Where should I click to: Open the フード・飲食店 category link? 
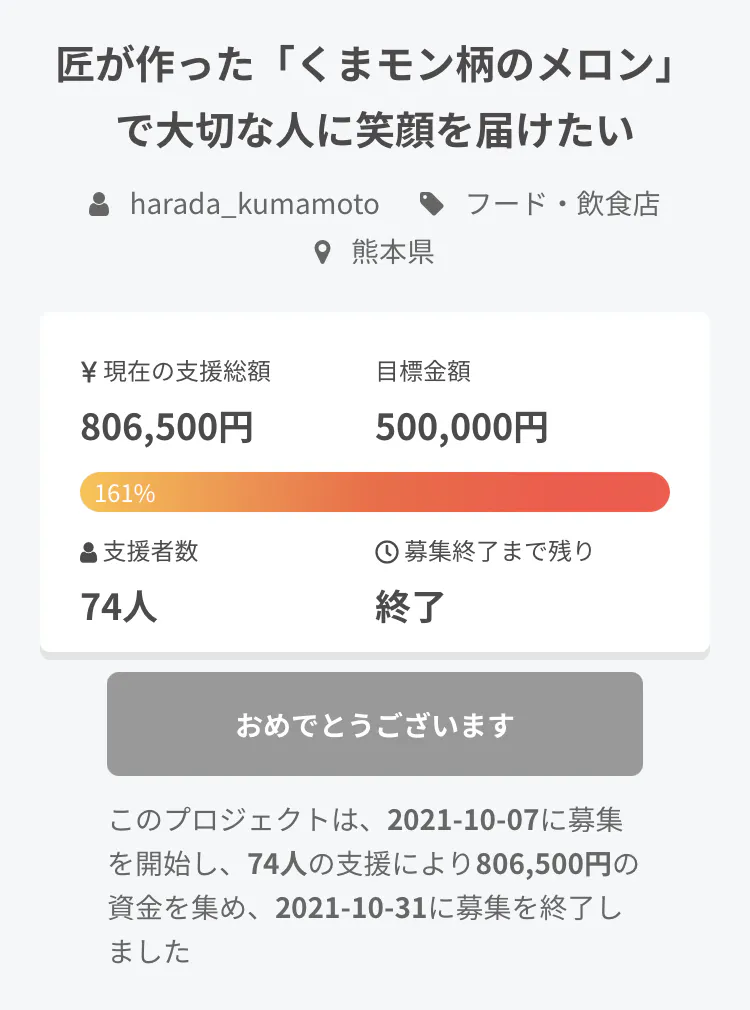coord(562,205)
